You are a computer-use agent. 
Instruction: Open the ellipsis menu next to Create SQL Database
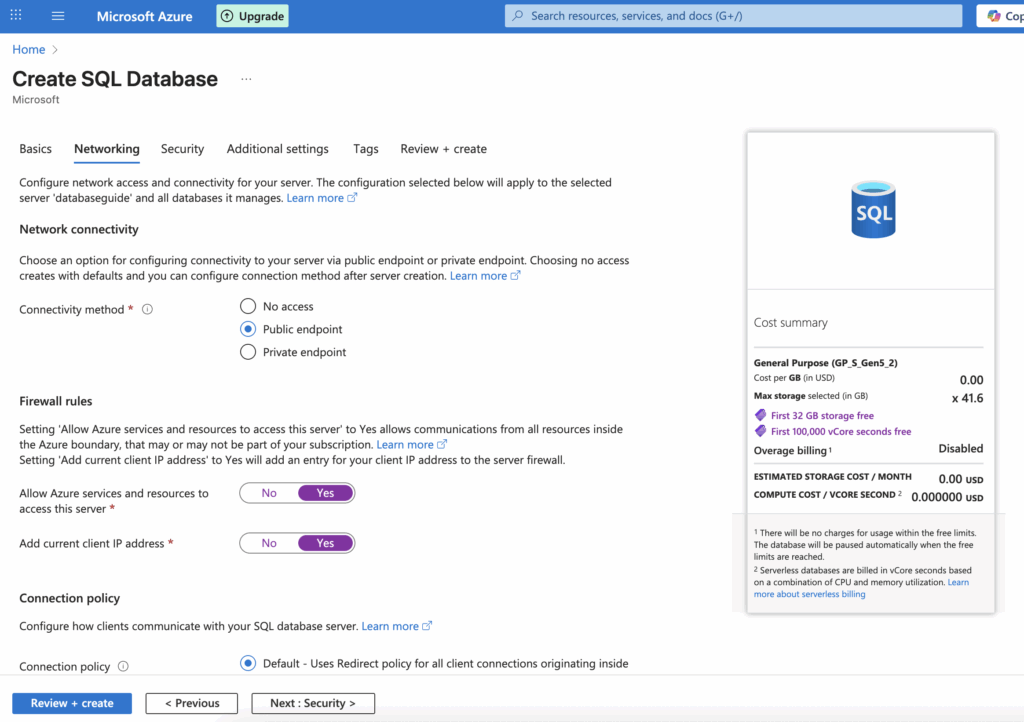(x=246, y=78)
